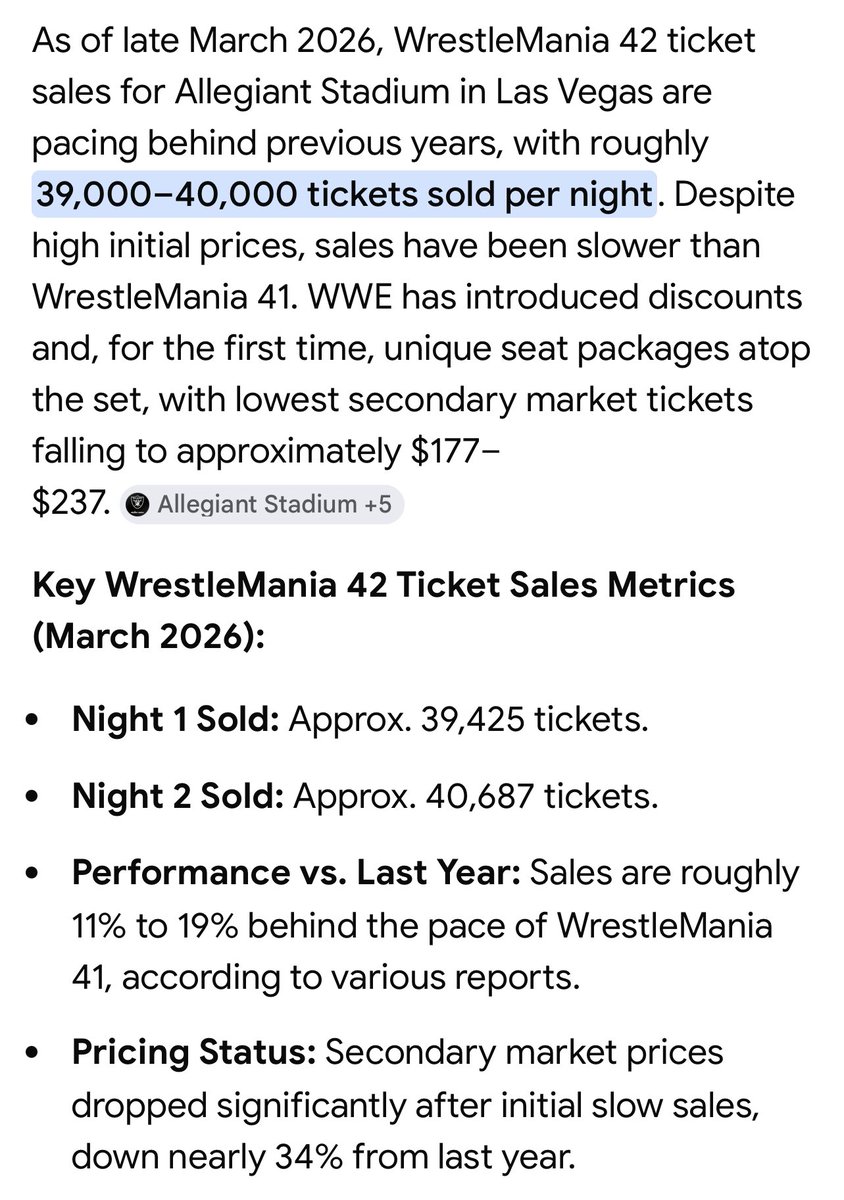Click the "Key WrestleMania 42 Ticket Sales Metrics" heading
This screenshot has width=844, height=1200.
point(384,584)
